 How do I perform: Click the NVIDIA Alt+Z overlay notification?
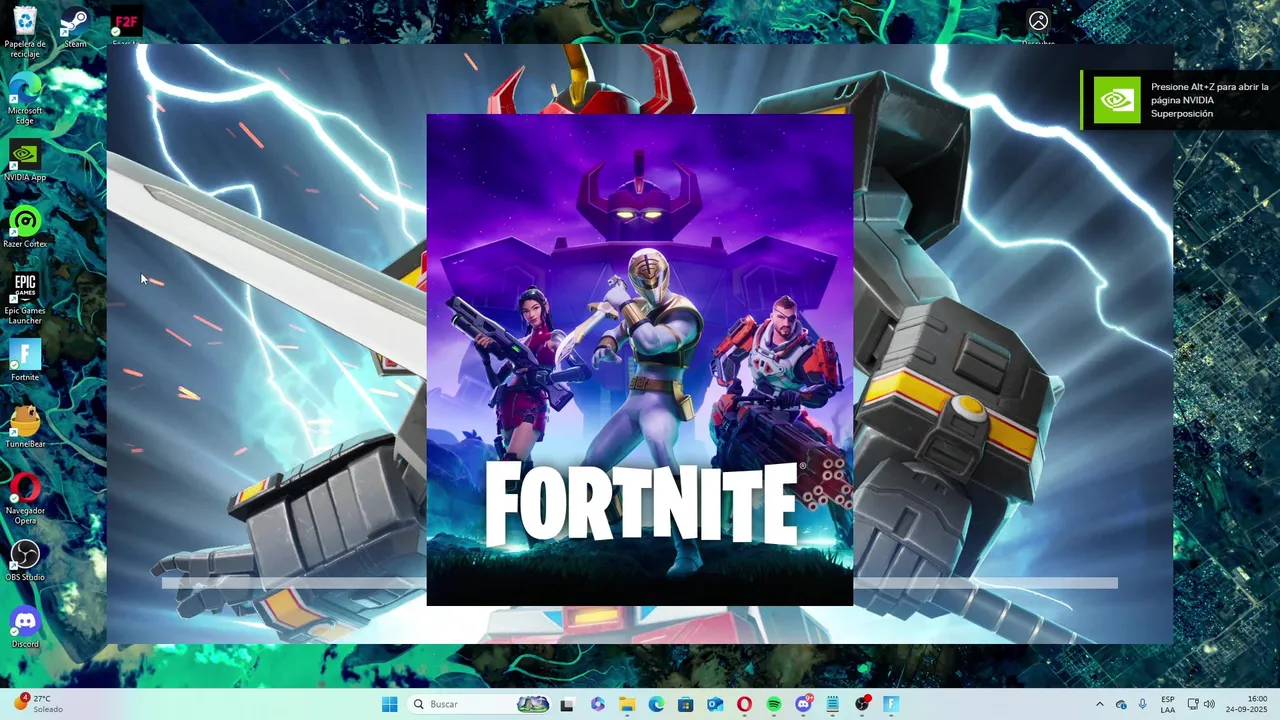pos(1180,100)
